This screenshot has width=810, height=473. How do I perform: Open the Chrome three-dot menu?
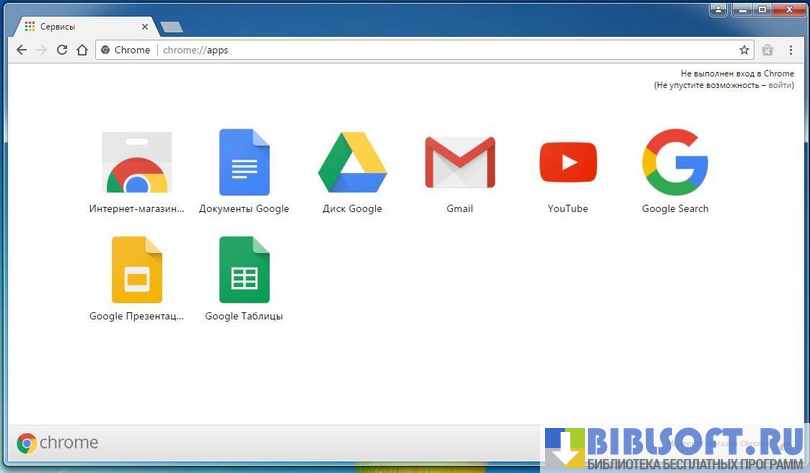(791, 50)
